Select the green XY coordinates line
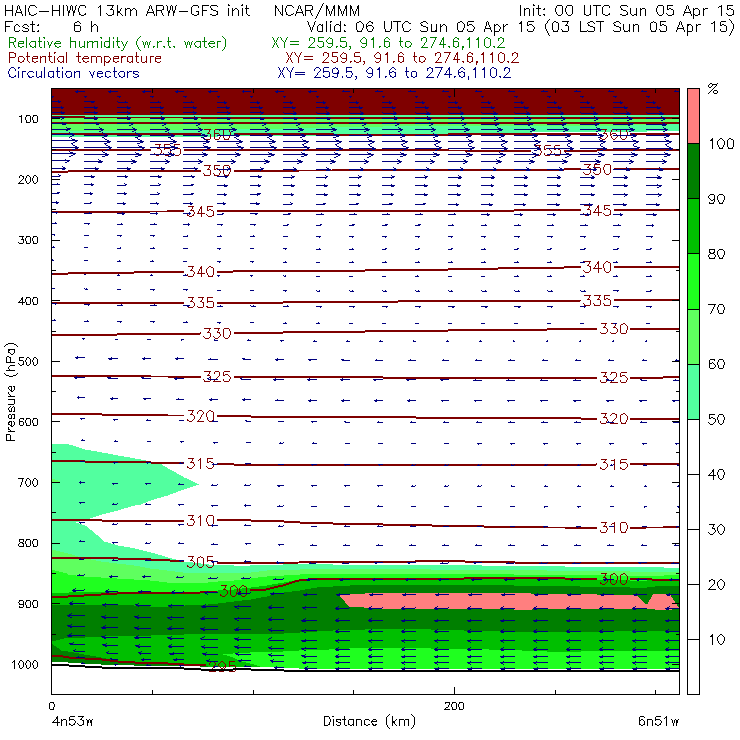The image size is (740, 740). pyautogui.click(x=388, y=43)
